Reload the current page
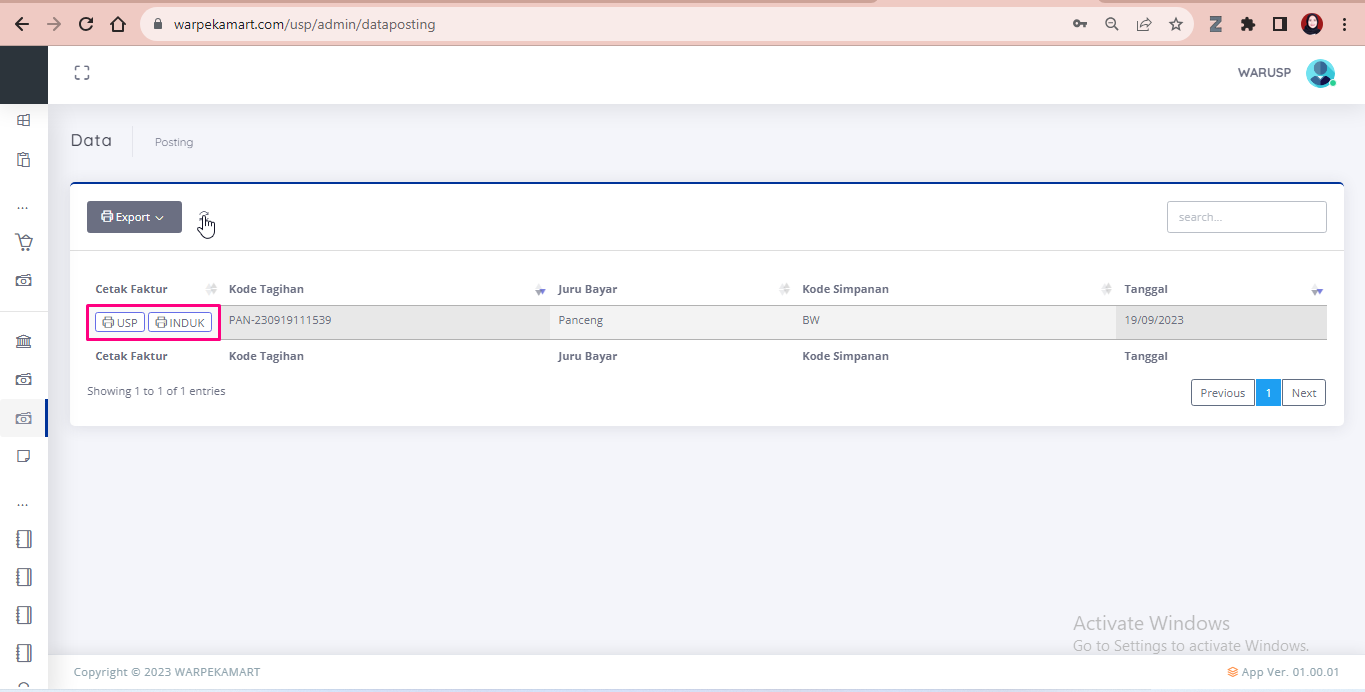 86,24
